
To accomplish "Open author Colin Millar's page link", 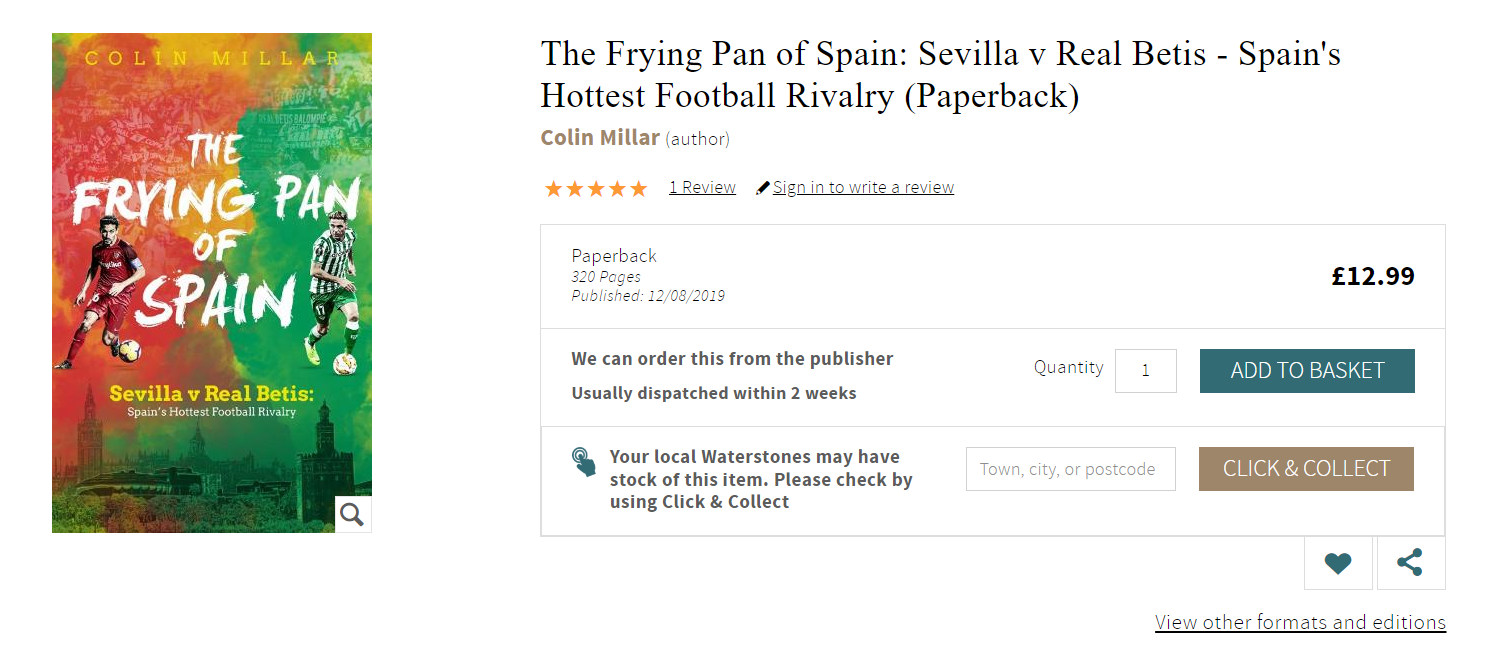I will pos(600,138).
